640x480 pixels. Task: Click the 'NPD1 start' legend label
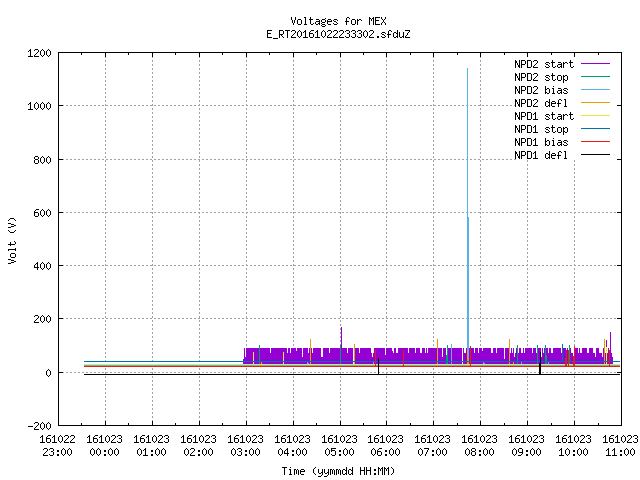tap(544, 116)
